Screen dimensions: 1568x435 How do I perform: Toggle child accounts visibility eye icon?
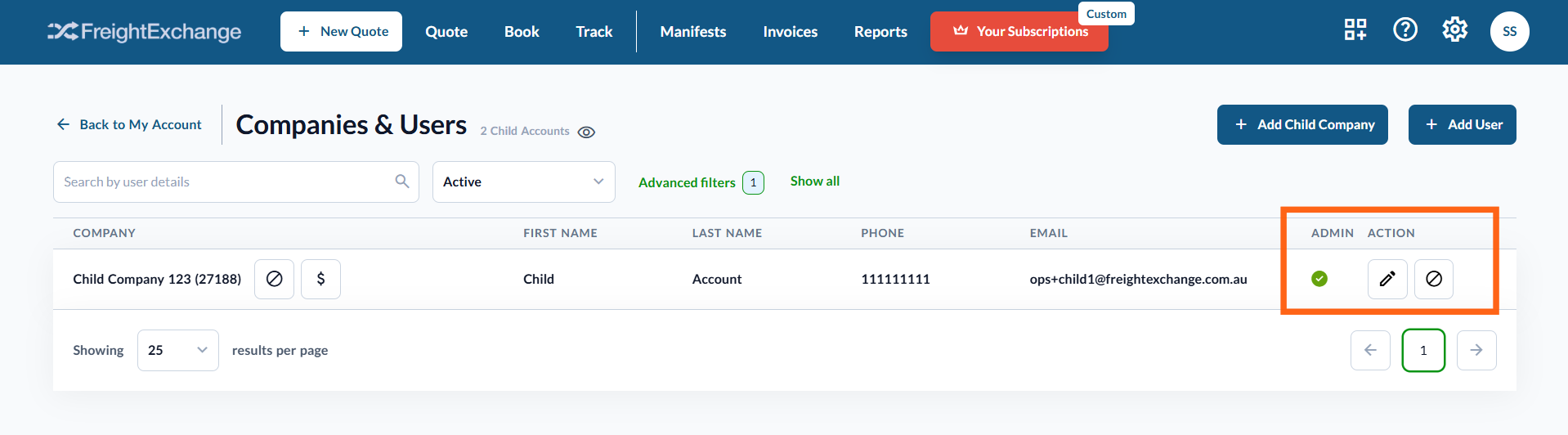tap(586, 132)
